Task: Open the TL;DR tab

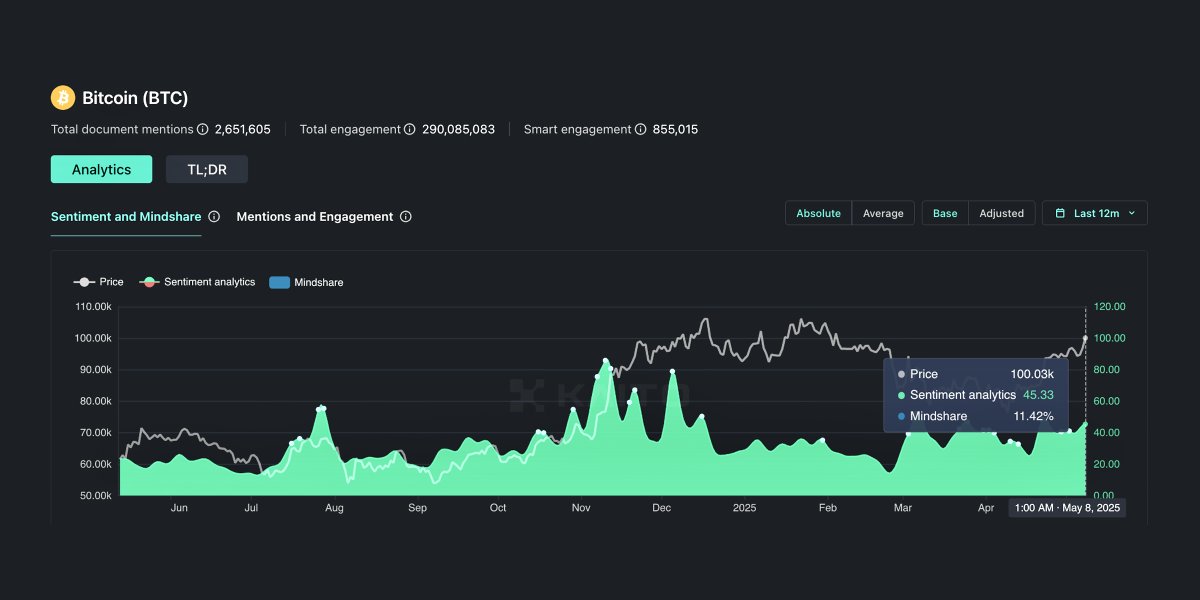Action: point(207,169)
